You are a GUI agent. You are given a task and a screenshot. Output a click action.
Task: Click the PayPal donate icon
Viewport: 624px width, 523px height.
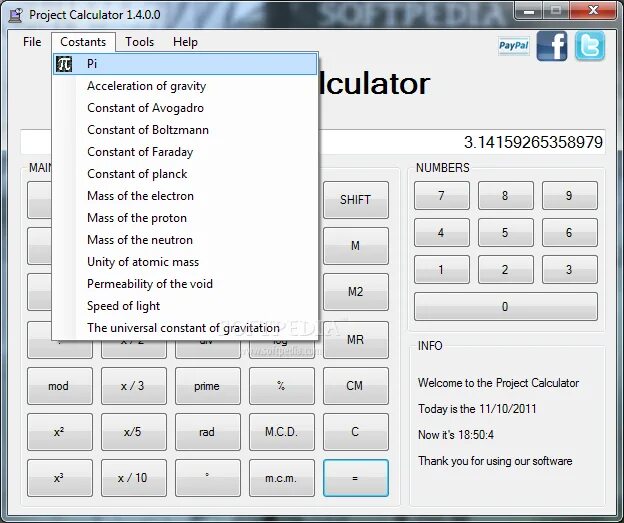513,46
